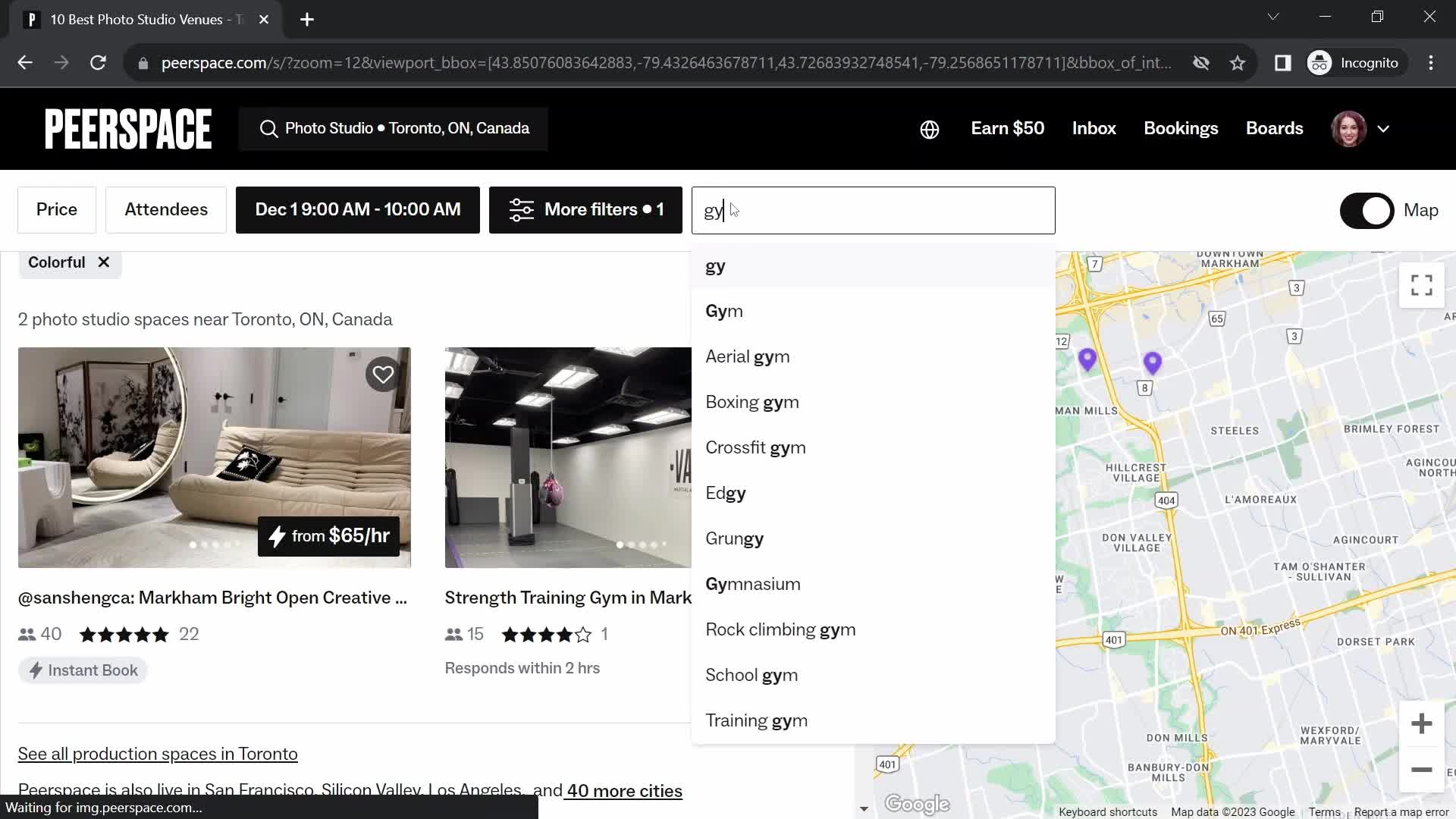Image resolution: width=1456 pixels, height=819 pixels.
Task: Open the Attendees filter
Action: pyautogui.click(x=166, y=210)
